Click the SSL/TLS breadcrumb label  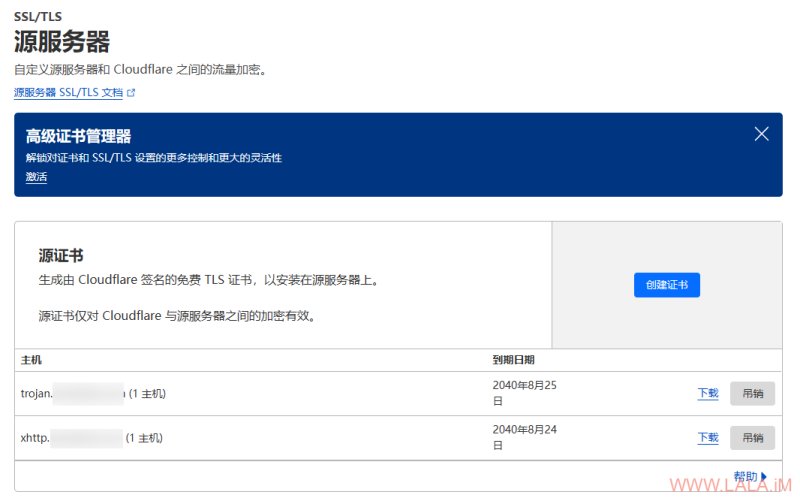(x=38, y=17)
